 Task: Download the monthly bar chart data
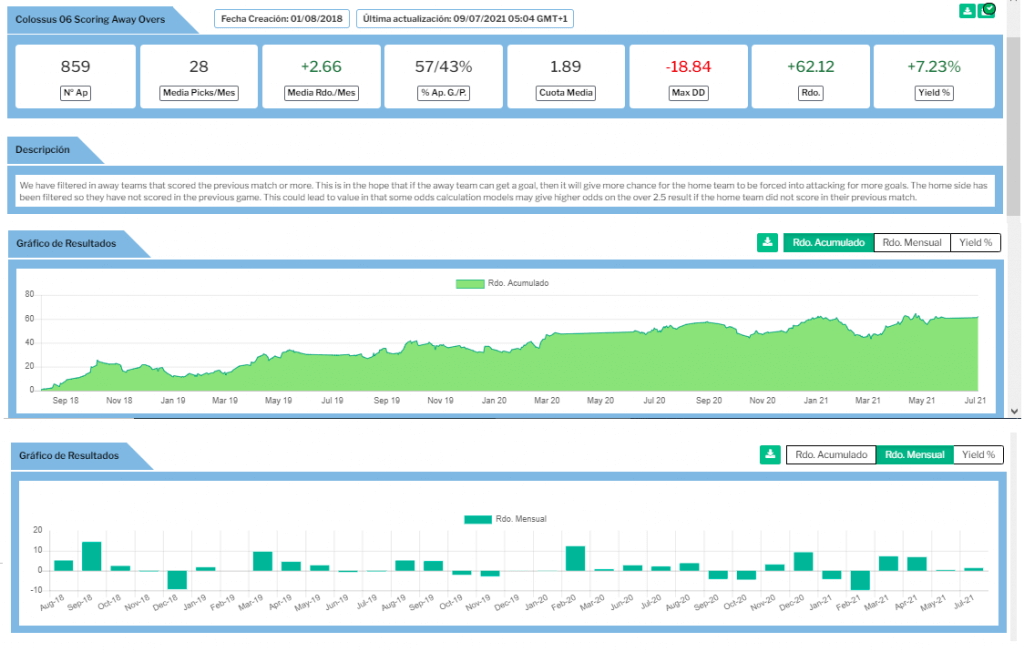pos(770,455)
